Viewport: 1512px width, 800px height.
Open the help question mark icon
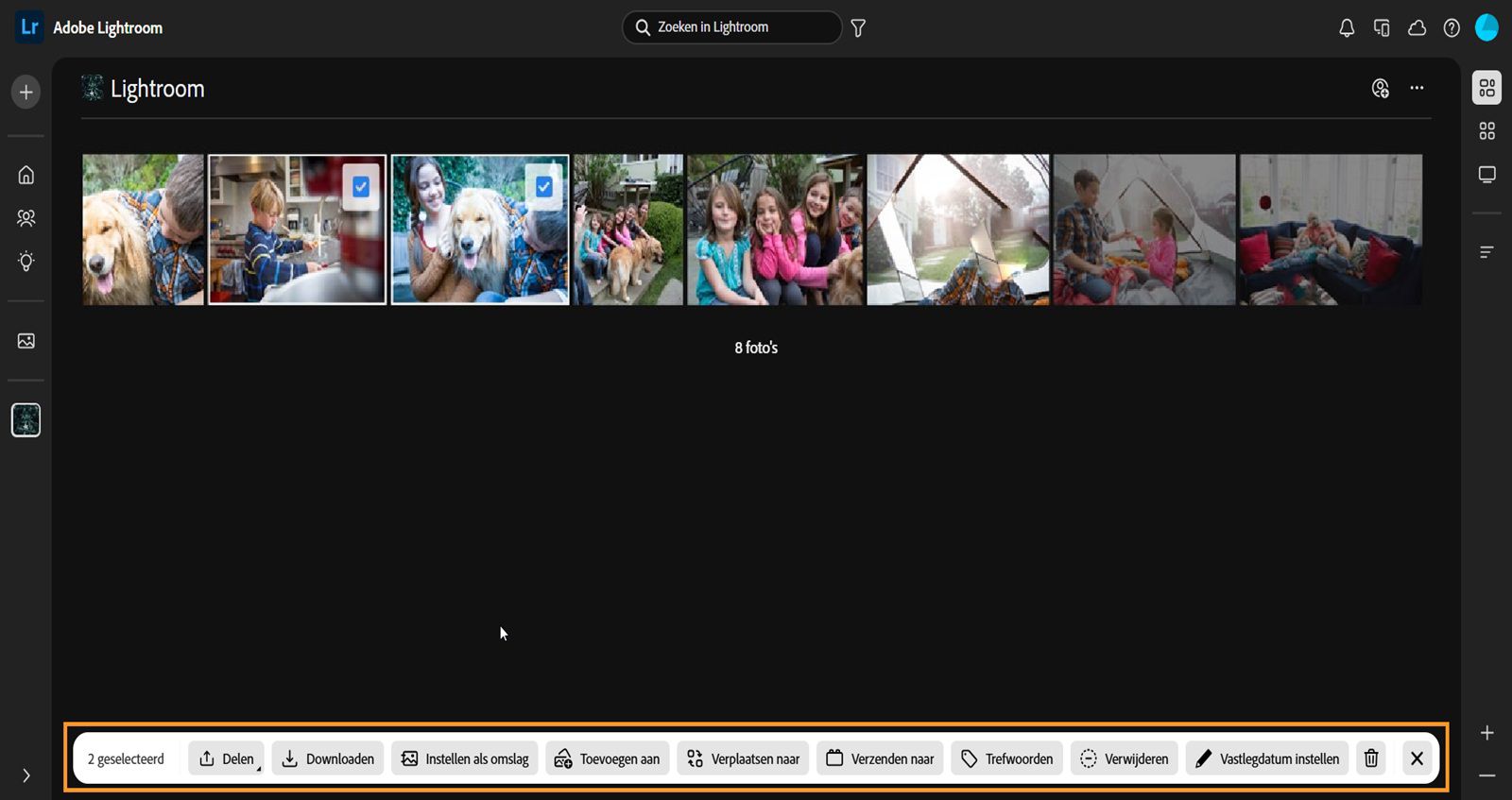pyautogui.click(x=1452, y=28)
